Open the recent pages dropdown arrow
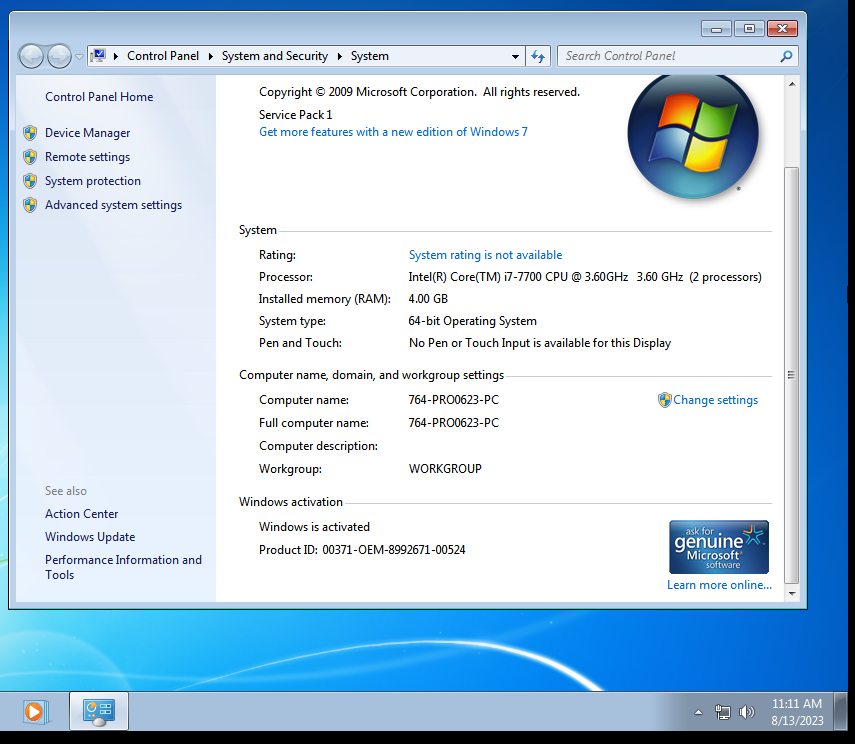Screen dimensions: 855x744 coord(79,57)
